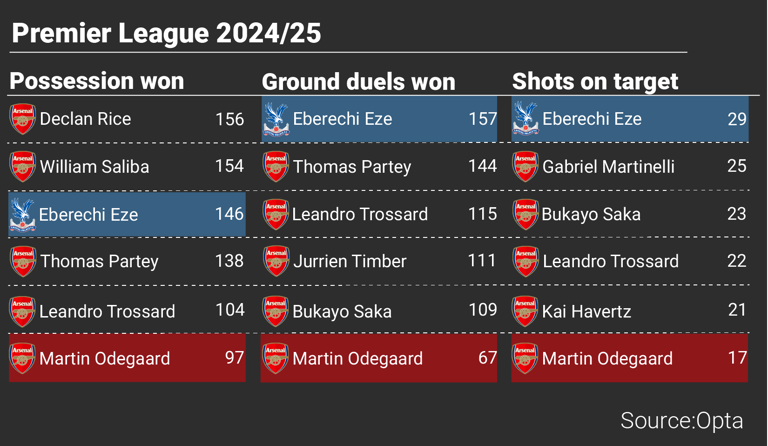Click the Arsenal crest beside Kai Havertz
The width and height of the screenshot is (768, 446).
point(525,311)
